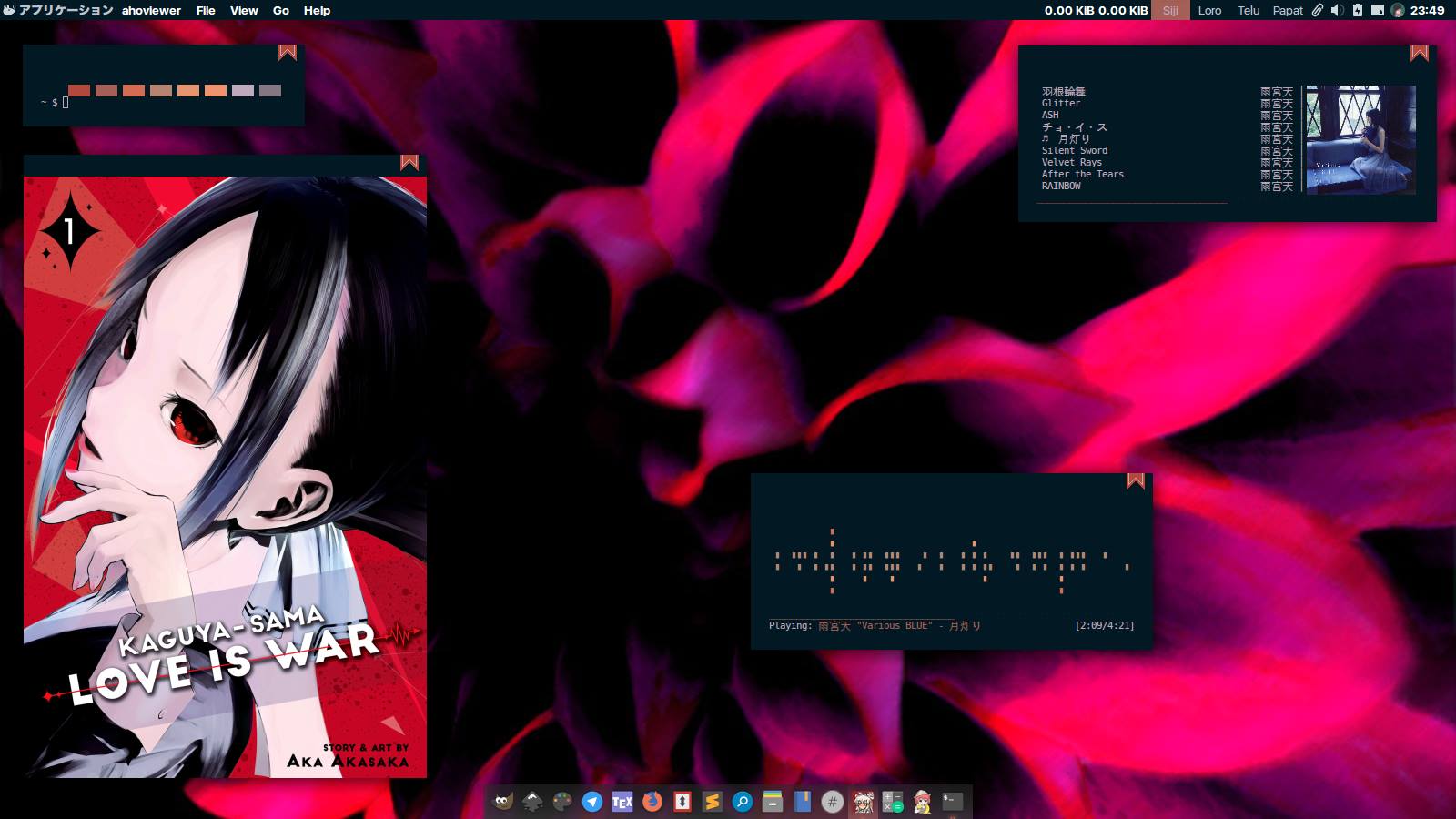
Task: Click the network speed indicator
Action: click(x=1096, y=10)
